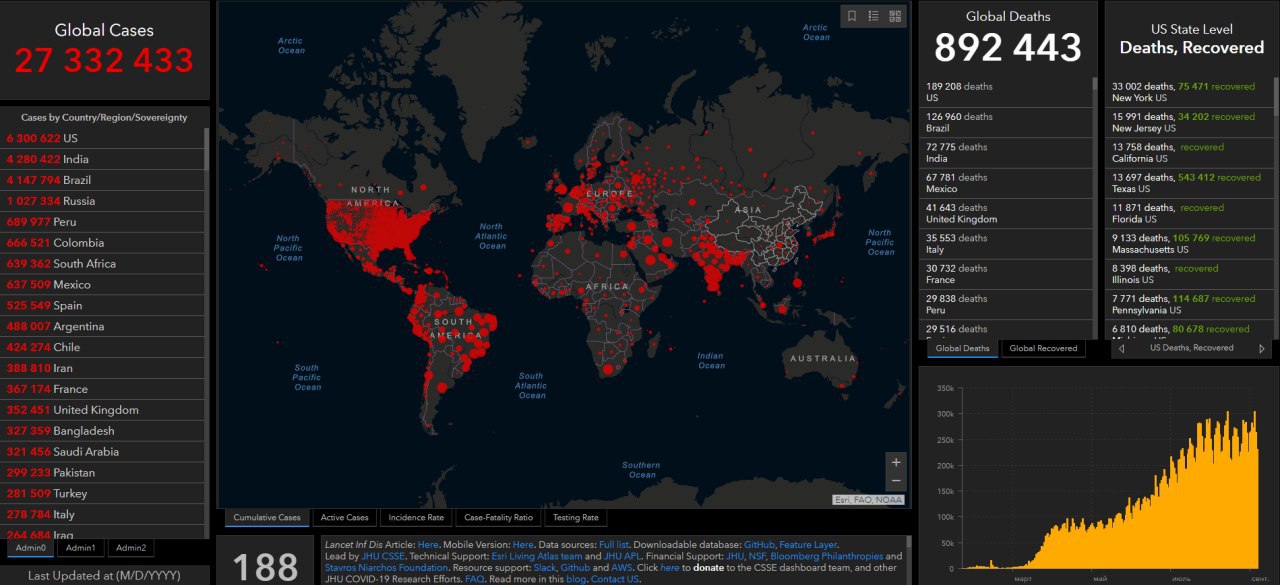Open the FAQ link
1280x585 pixels.
click(474, 578)
